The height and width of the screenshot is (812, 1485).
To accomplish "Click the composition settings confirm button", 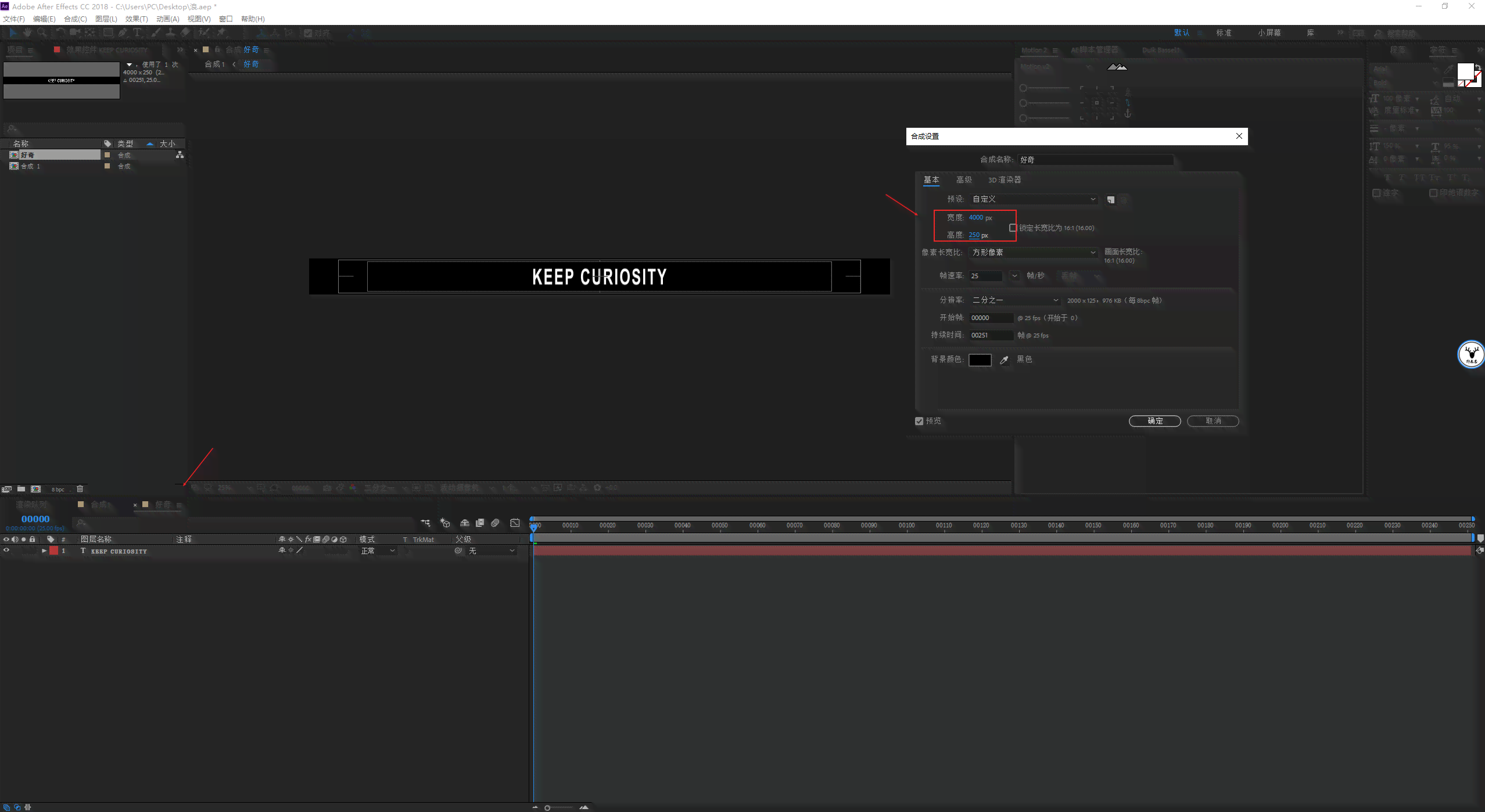I will pyautogui.click(x=1154, y=420).
